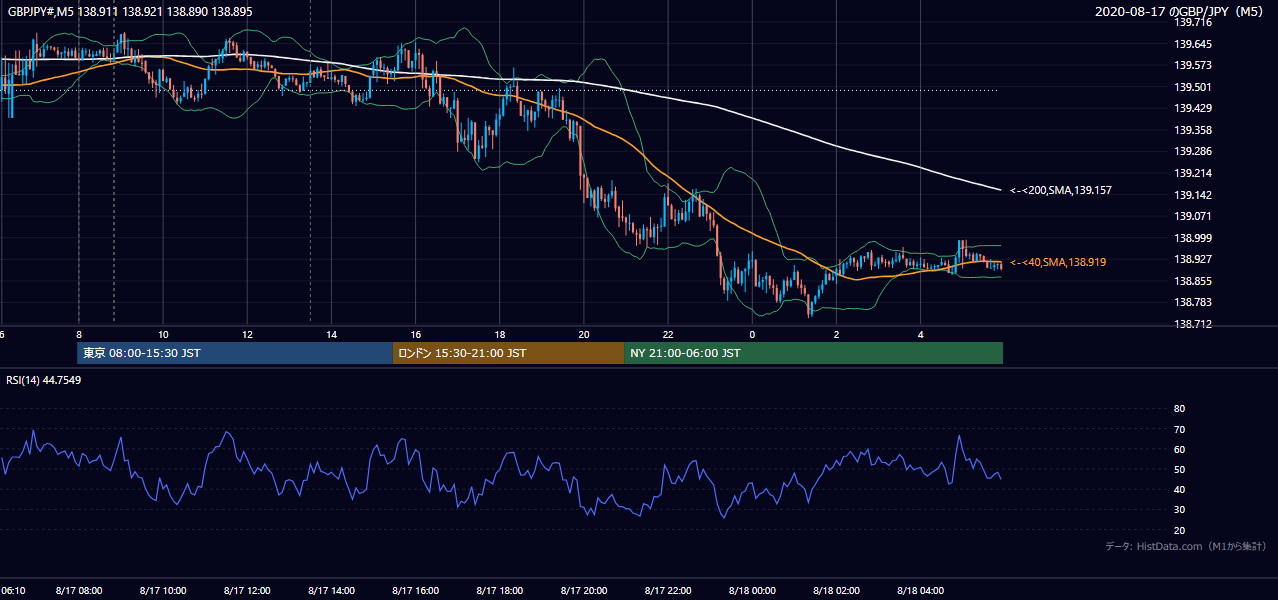Click hour marker 20 under the price chart
Viewport: 1278px width, 600px height.
584,335
